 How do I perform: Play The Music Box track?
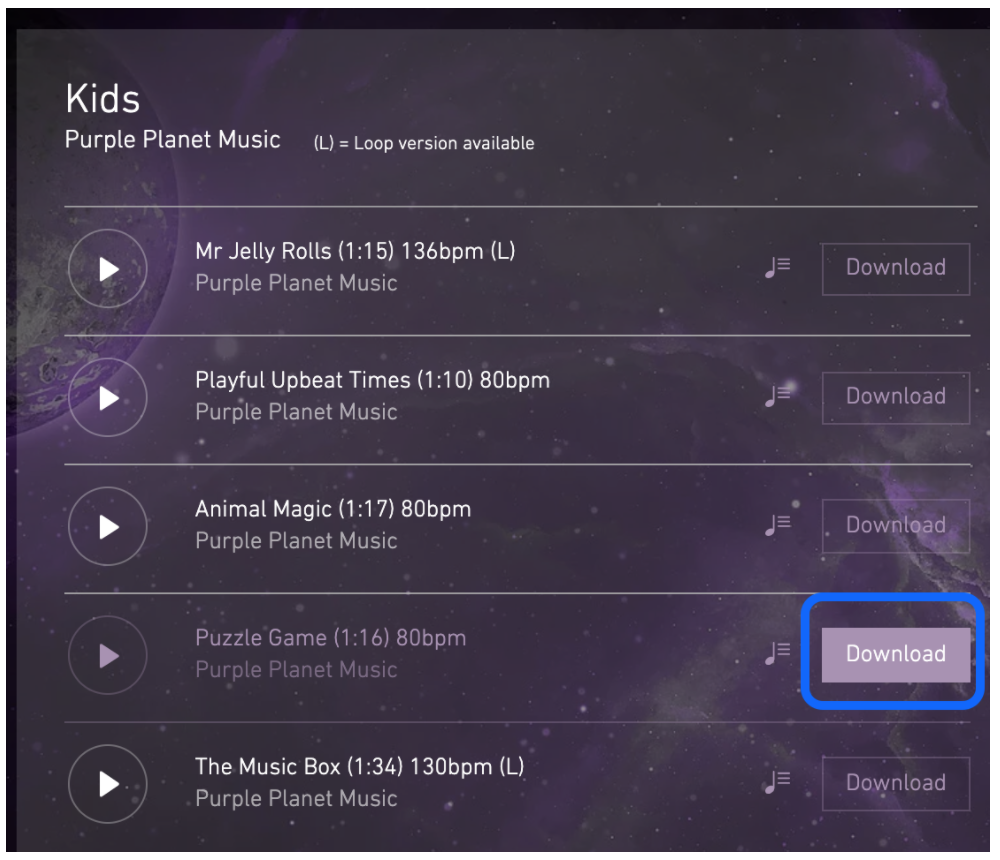(x=108, y=784)
